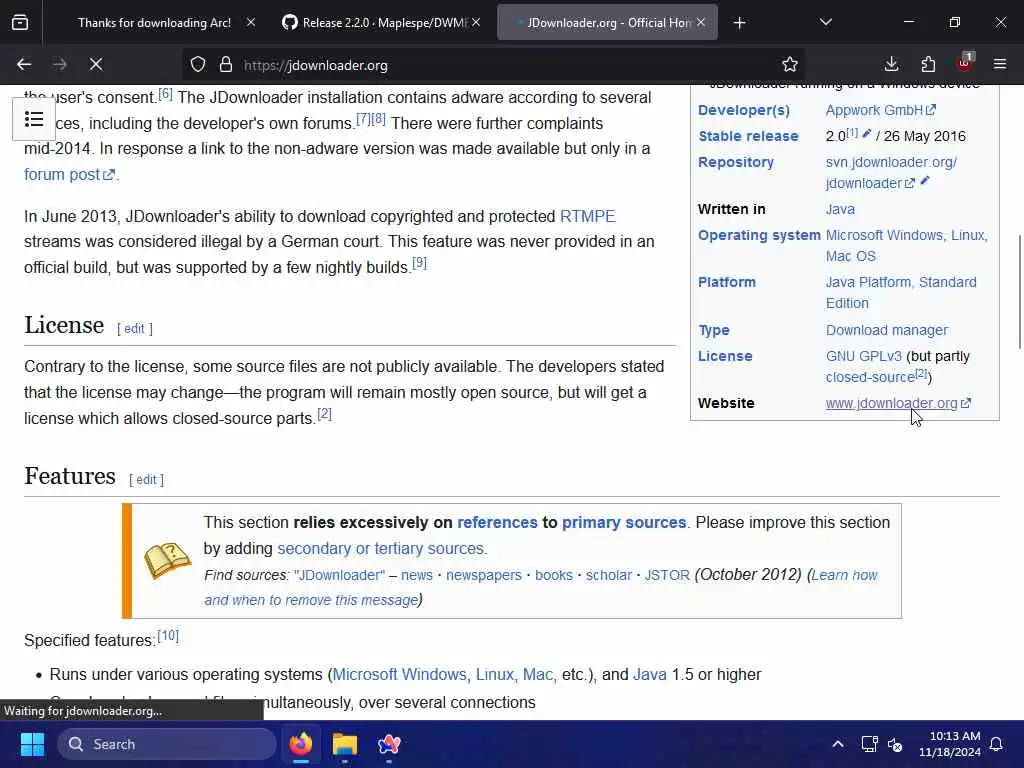
Task: Open a new browser tab
Action: tap(739, 23)
